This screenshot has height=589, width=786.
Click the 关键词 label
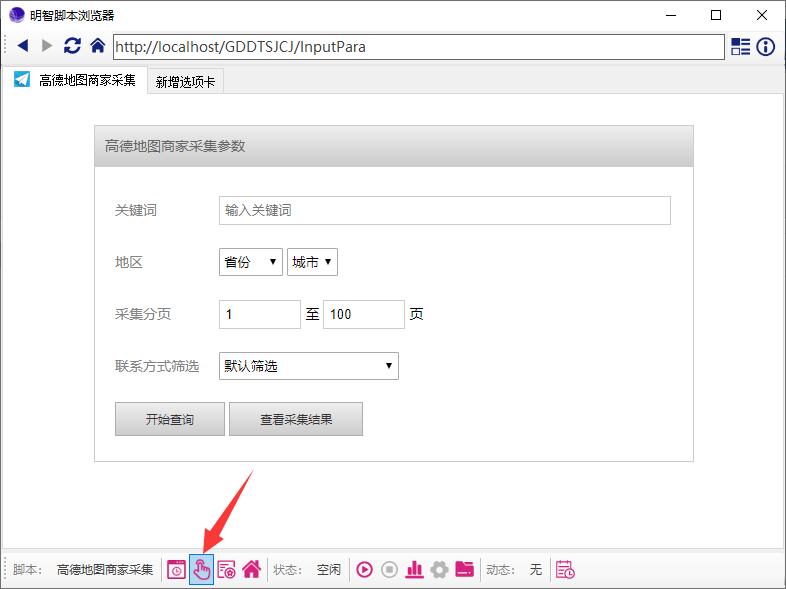click(x=136, y=211)
